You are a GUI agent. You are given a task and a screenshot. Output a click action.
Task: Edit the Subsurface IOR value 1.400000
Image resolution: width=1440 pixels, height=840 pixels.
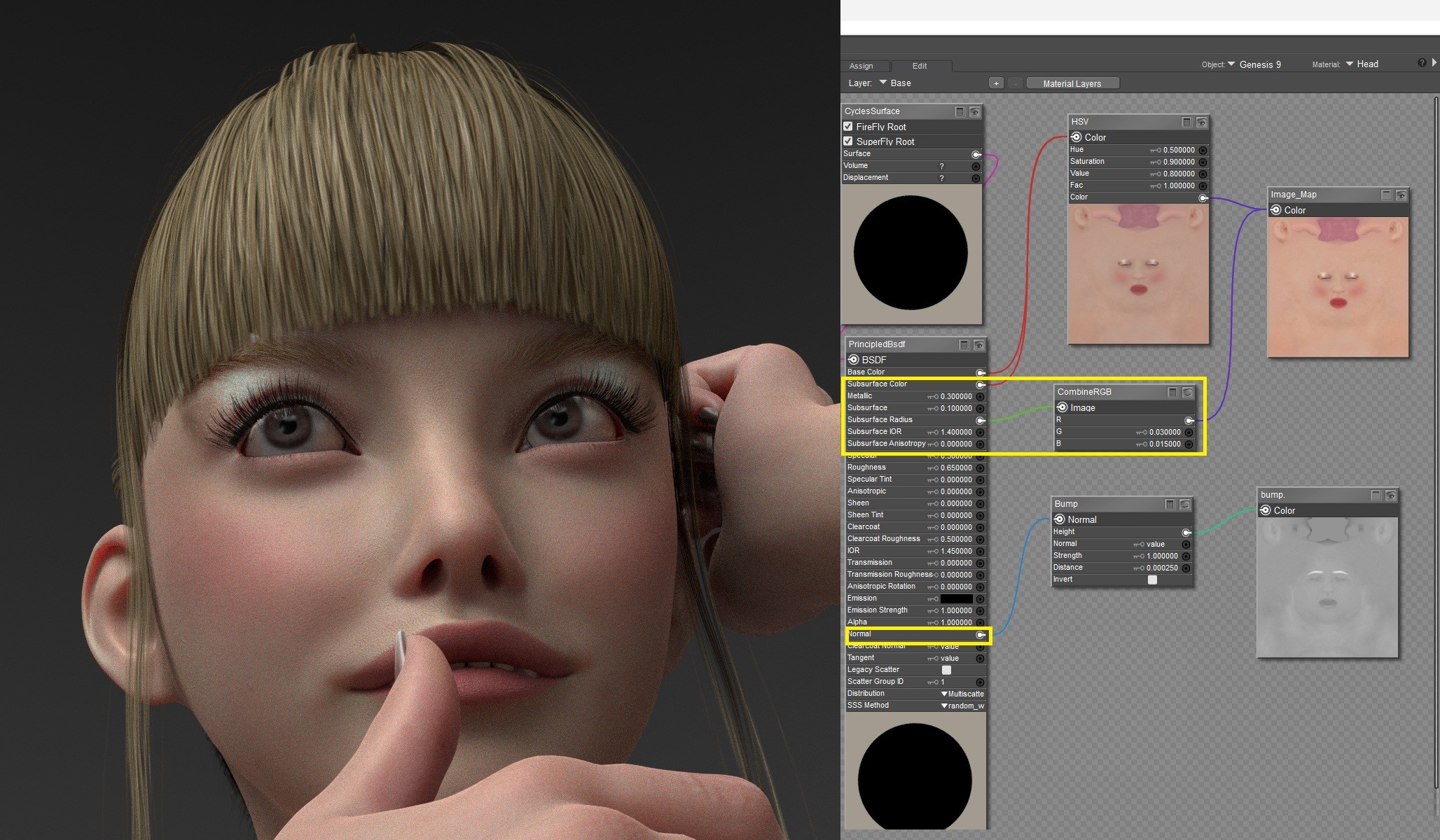956,433
